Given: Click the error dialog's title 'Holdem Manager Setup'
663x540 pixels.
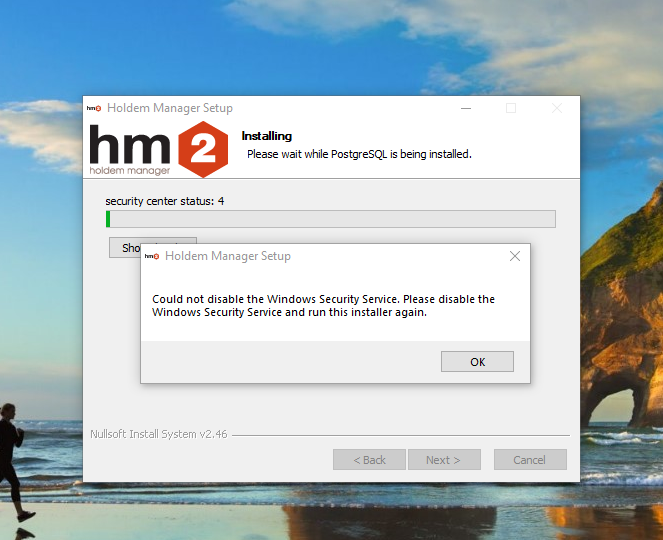Looking at the screenshot, I should (x=228, y=256).
